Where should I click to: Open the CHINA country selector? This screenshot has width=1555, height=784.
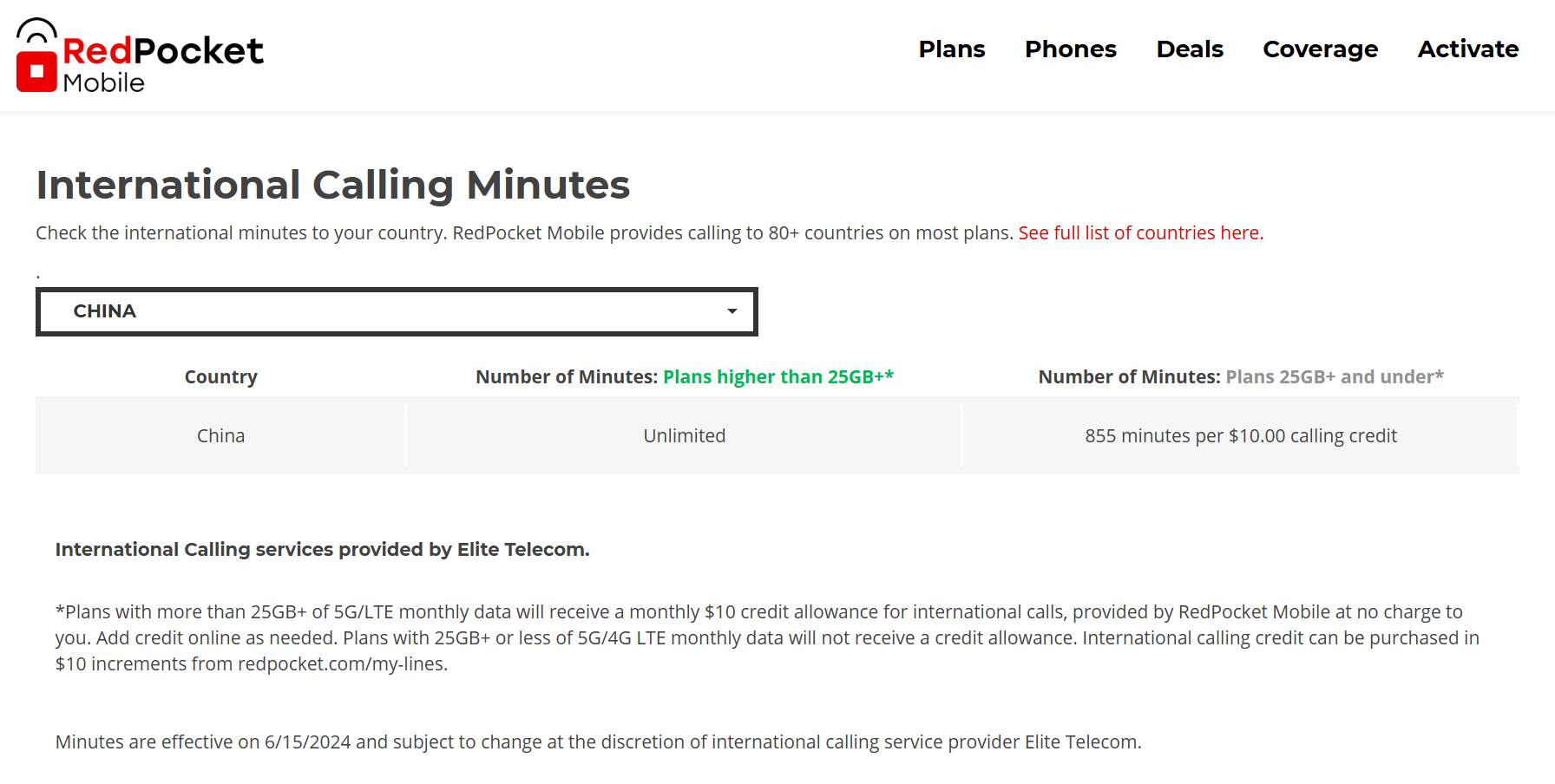click(396, 311)
